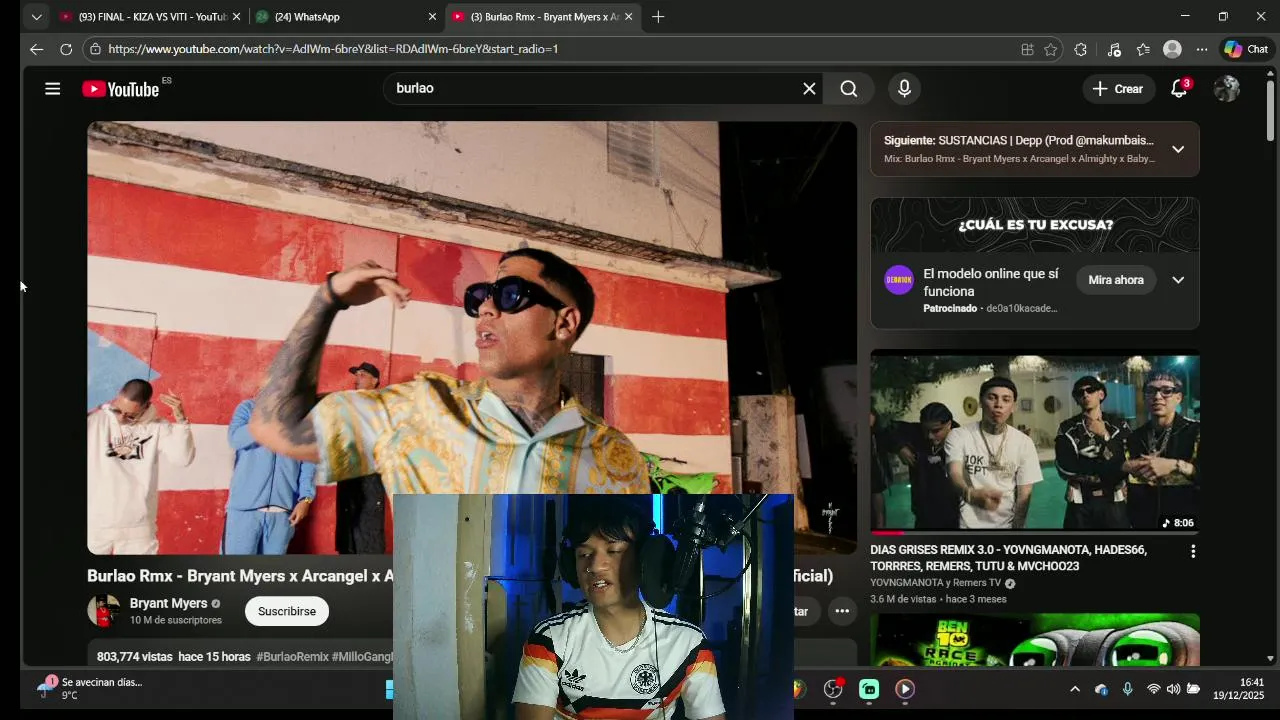
Task: Open the notifications bell
Action: pyautogui.click(x=1179, y=89)
